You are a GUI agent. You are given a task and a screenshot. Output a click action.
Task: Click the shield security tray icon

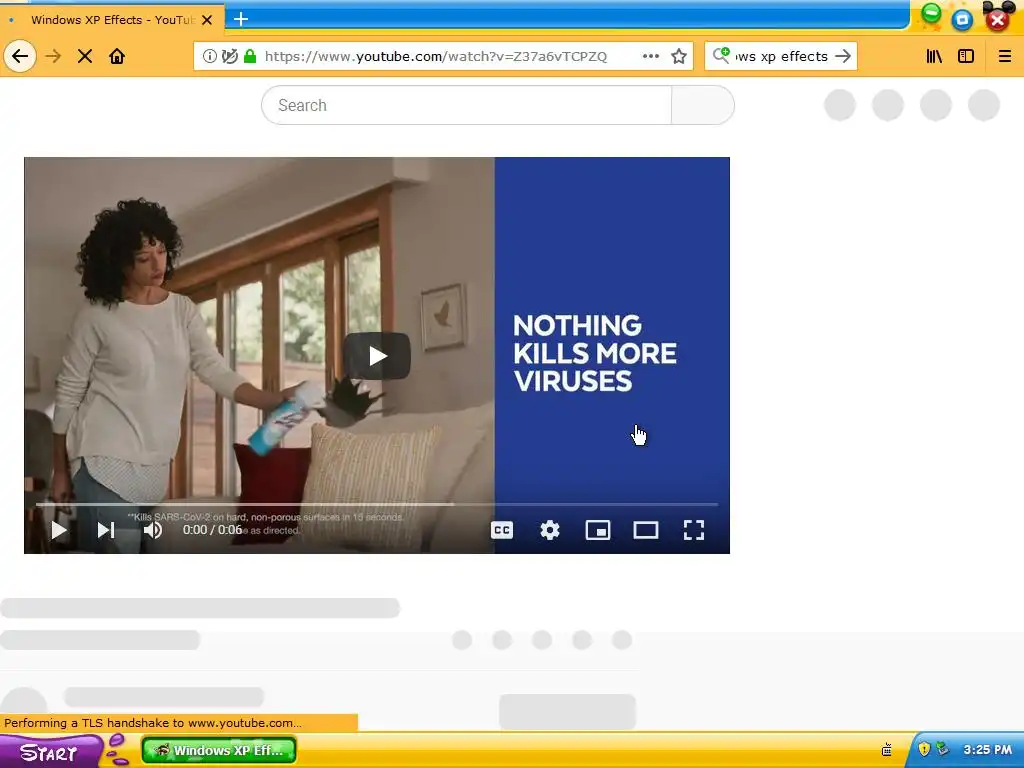(x=923, y=749)
